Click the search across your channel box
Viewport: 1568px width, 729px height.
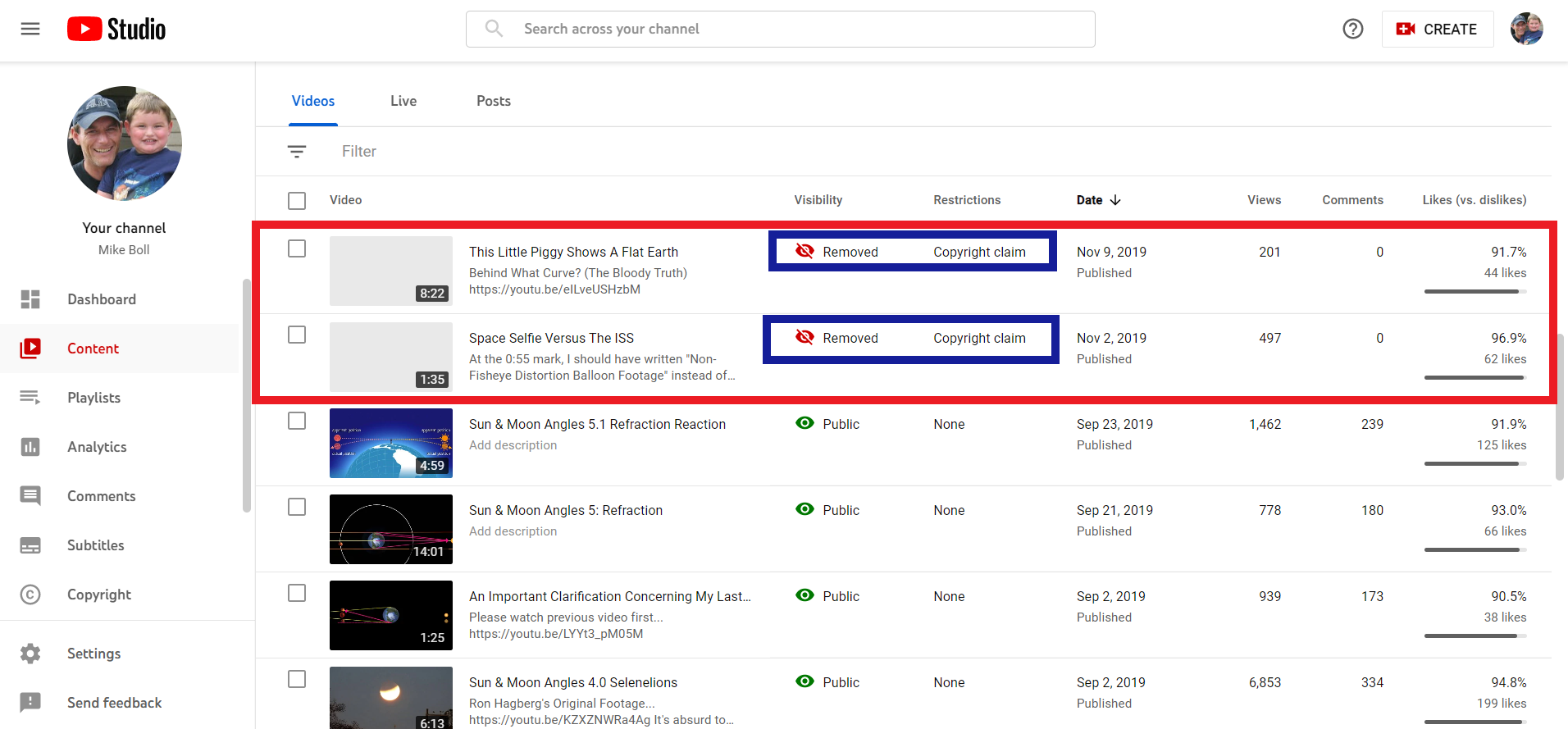point(781,29)
